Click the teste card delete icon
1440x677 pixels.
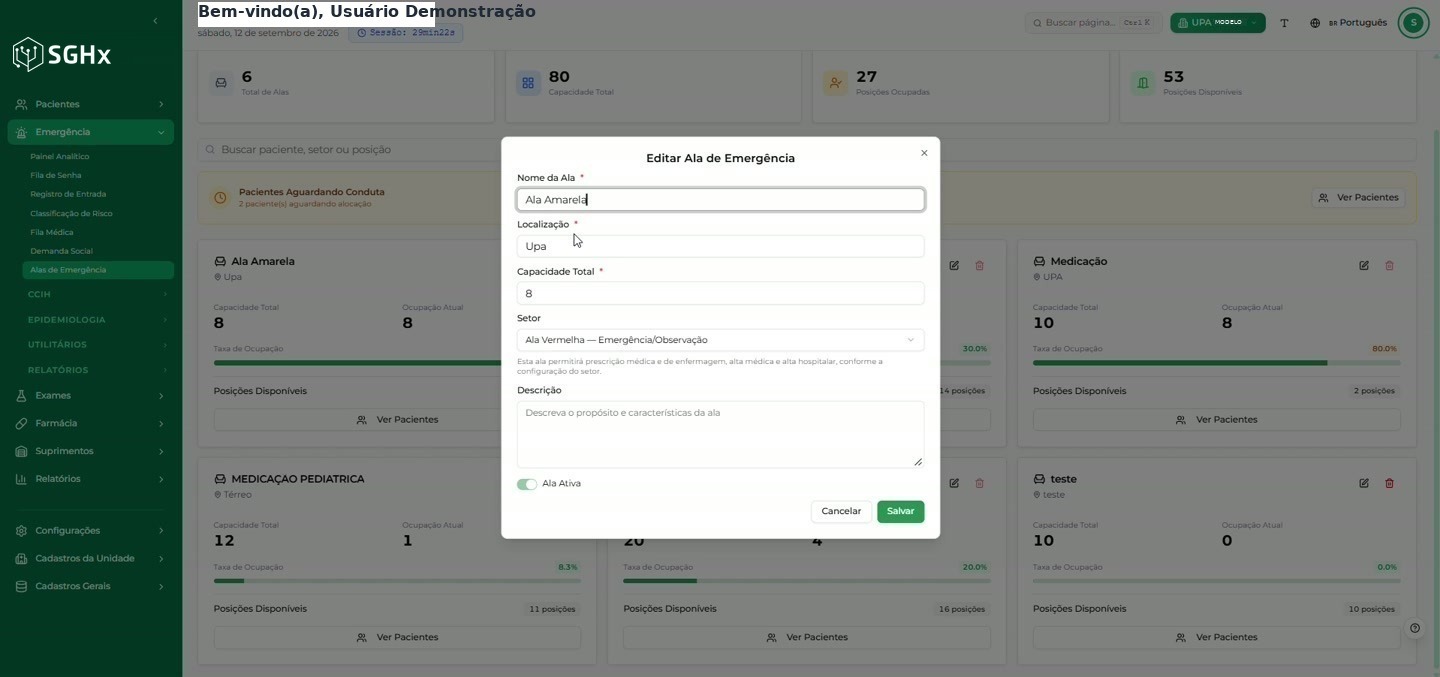tap(1389, 484)
